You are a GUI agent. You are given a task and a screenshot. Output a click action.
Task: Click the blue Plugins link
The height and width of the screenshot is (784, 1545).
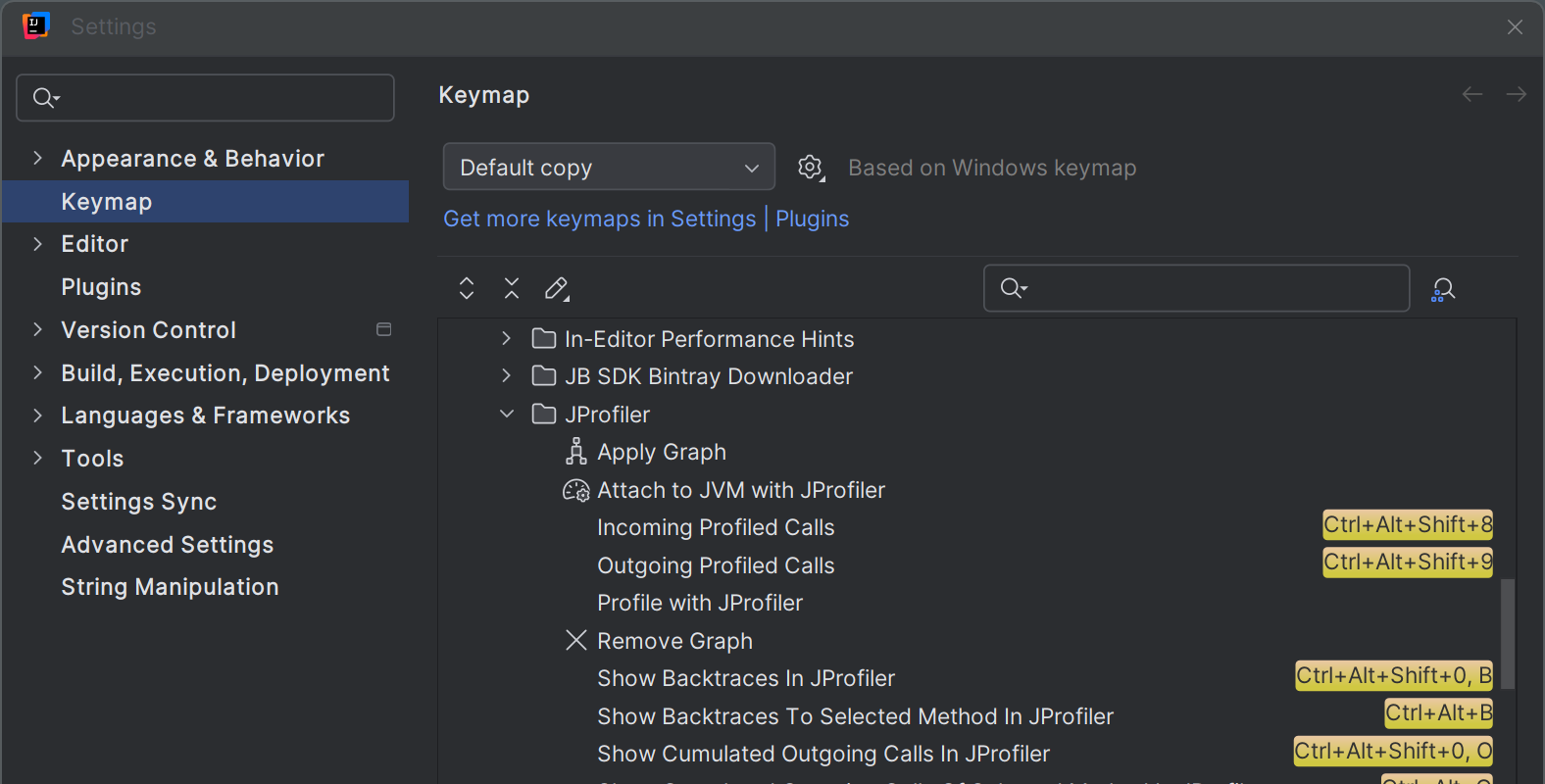click(x=813, y=219)
